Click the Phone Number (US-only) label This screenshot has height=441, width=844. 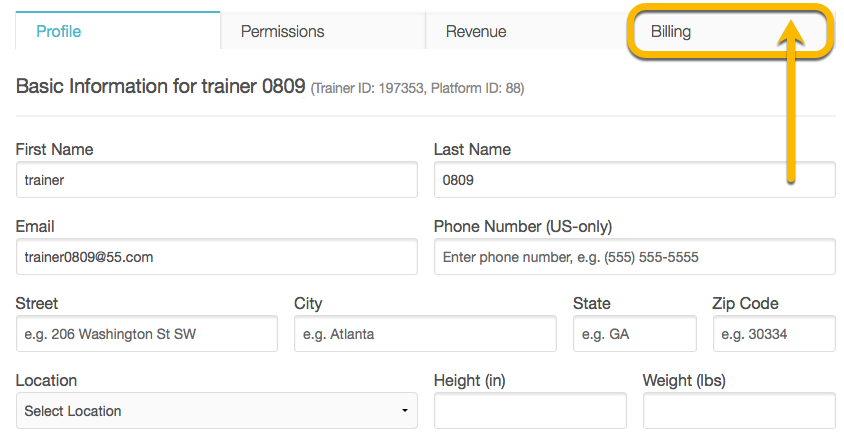pos(523,227)
